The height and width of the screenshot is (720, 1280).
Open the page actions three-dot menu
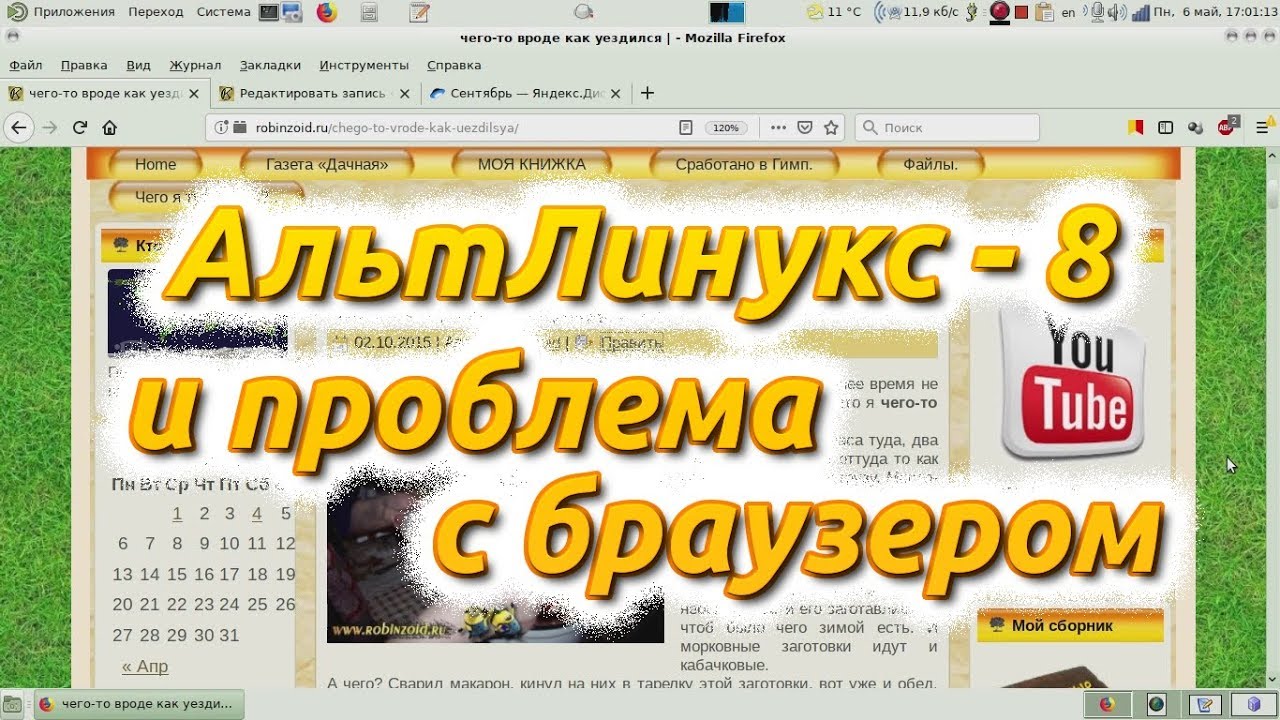pos(779,127)
